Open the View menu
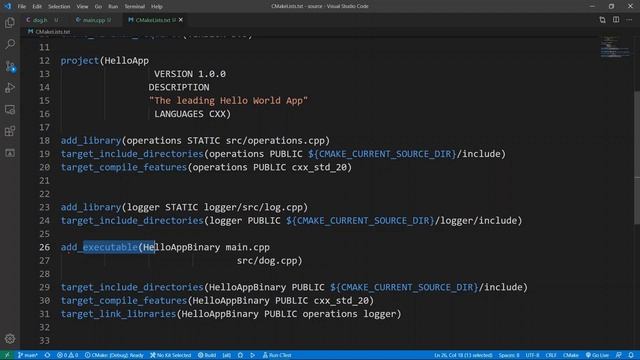The width and height of the screenshot is (640, 360). pos(82,7)
